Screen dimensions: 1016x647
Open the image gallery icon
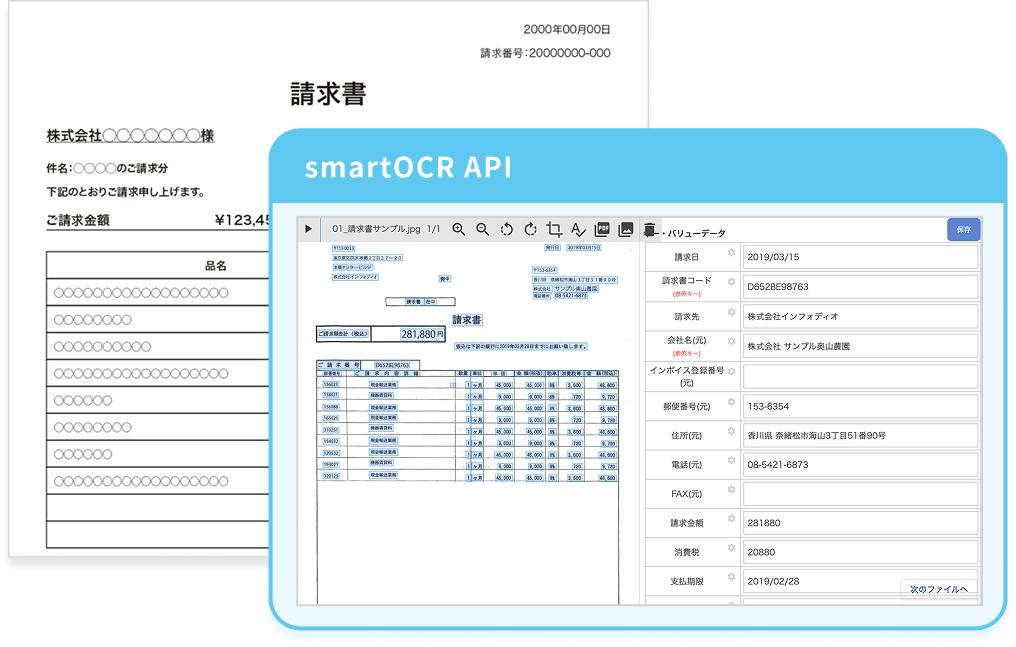[626, 229]
